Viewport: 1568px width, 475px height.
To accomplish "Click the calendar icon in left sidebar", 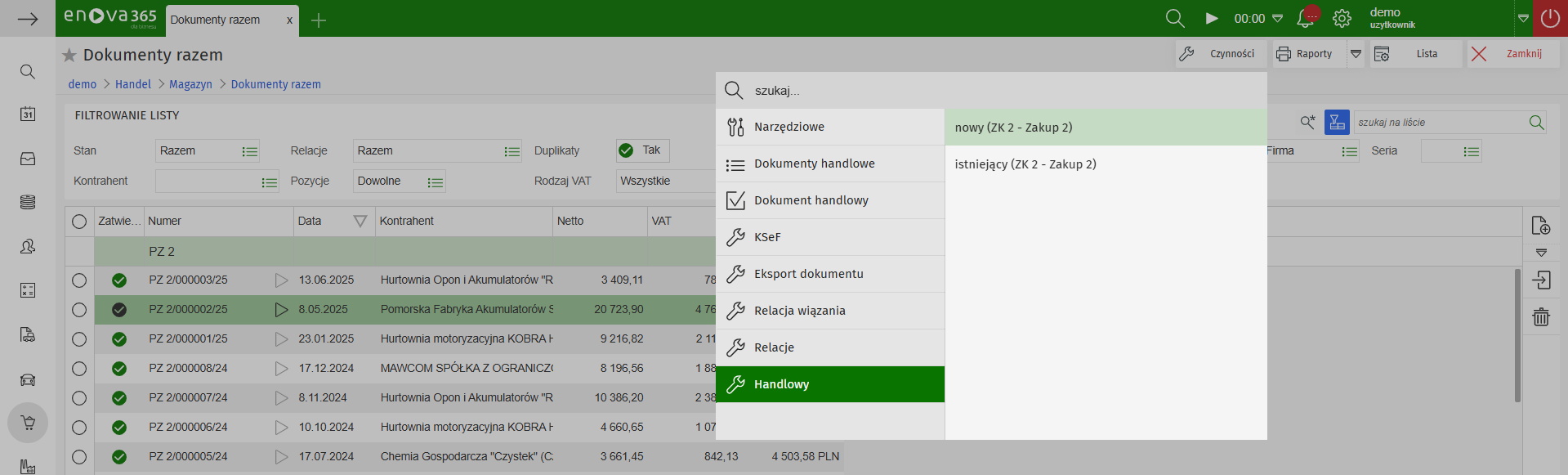I will point(28,114).
